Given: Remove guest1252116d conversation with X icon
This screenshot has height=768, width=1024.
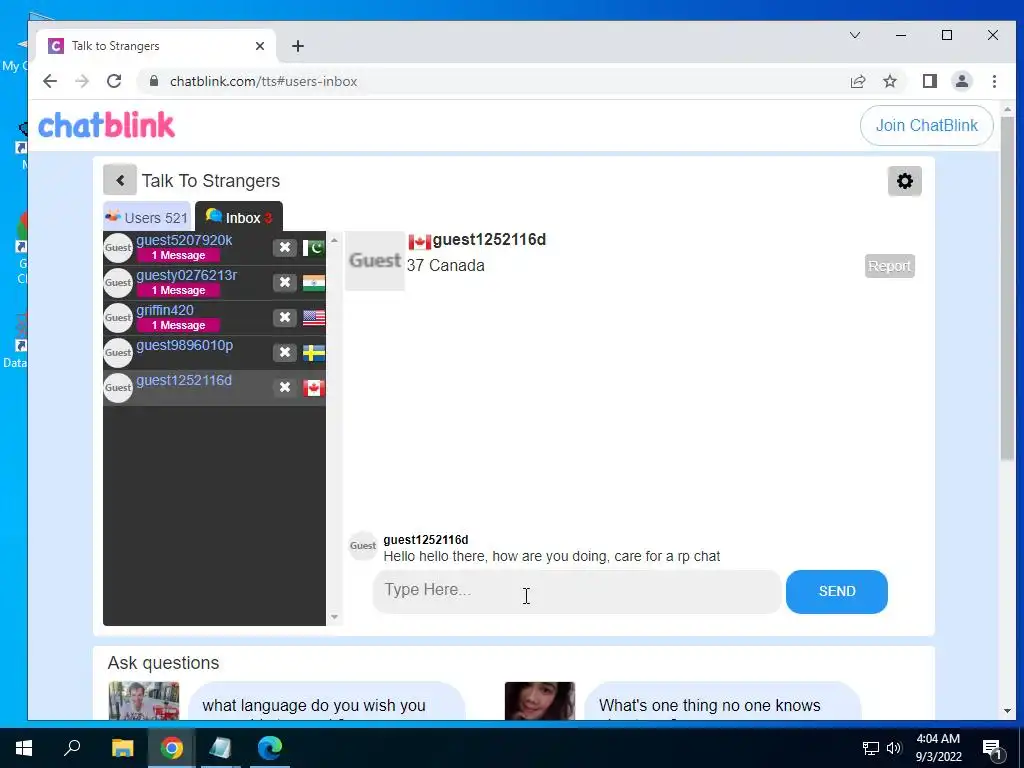Looking at the screenshot, I should [285, 387].
